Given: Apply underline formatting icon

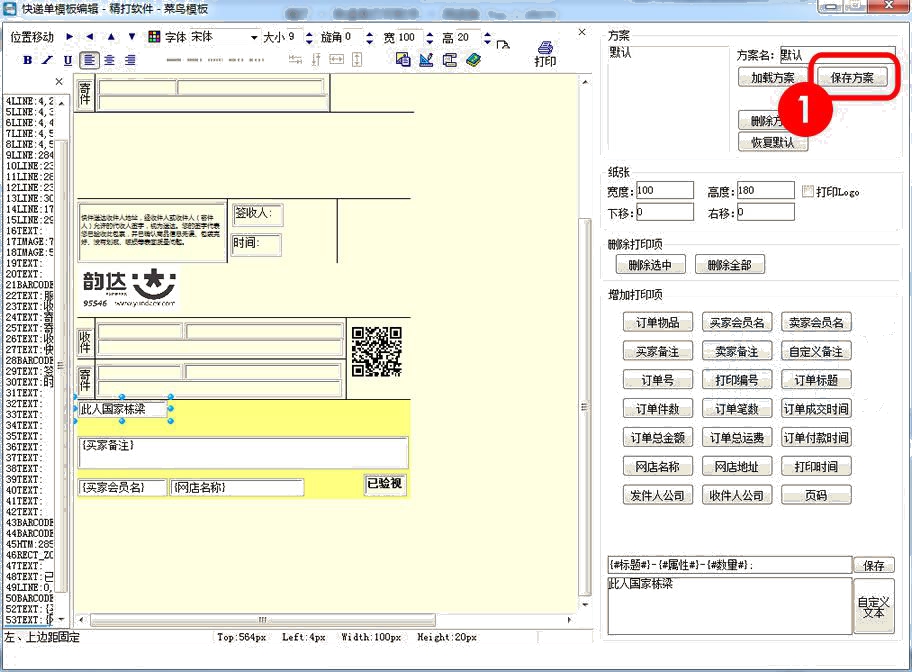Looking at the screenshot, I should click(x=68, y=60).
